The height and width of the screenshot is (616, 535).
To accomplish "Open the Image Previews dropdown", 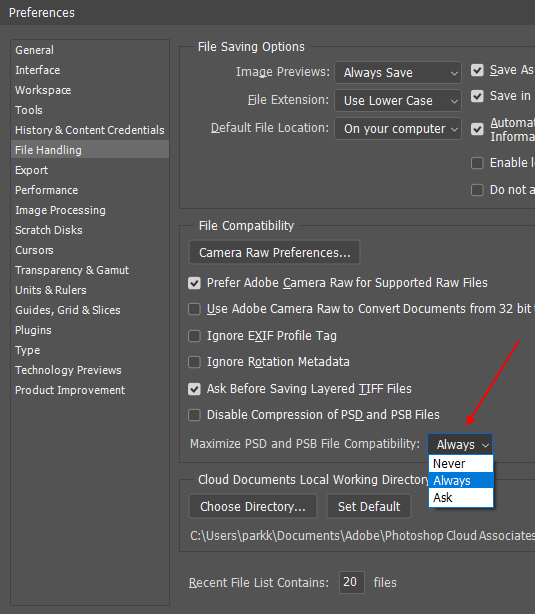I will pyautogui.click(x=398, y=72).
